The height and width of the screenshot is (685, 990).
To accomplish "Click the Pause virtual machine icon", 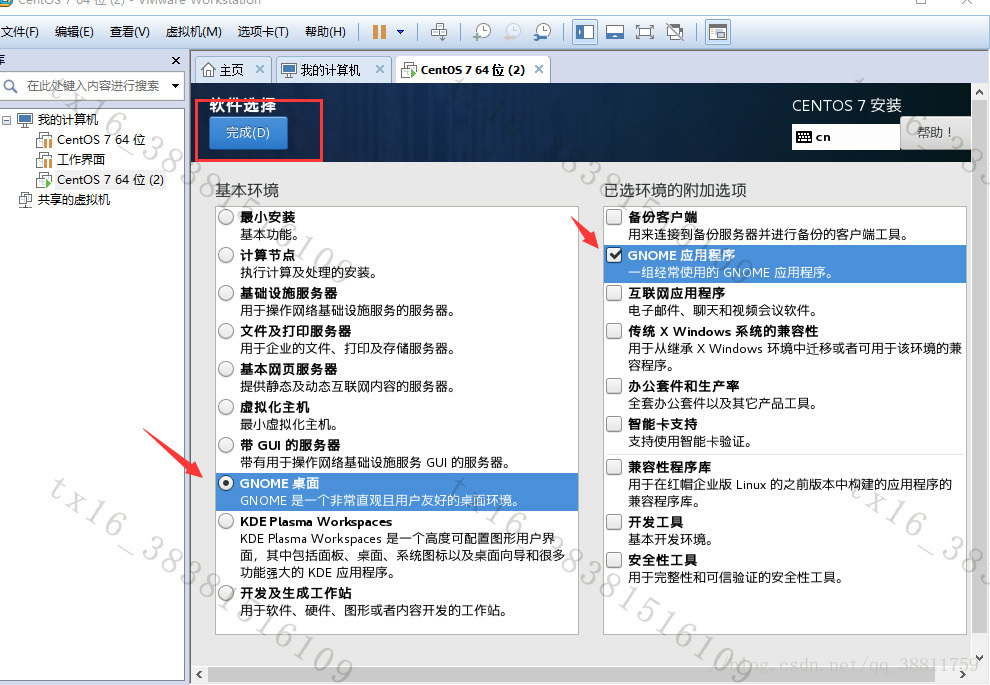I will point(379,32).
